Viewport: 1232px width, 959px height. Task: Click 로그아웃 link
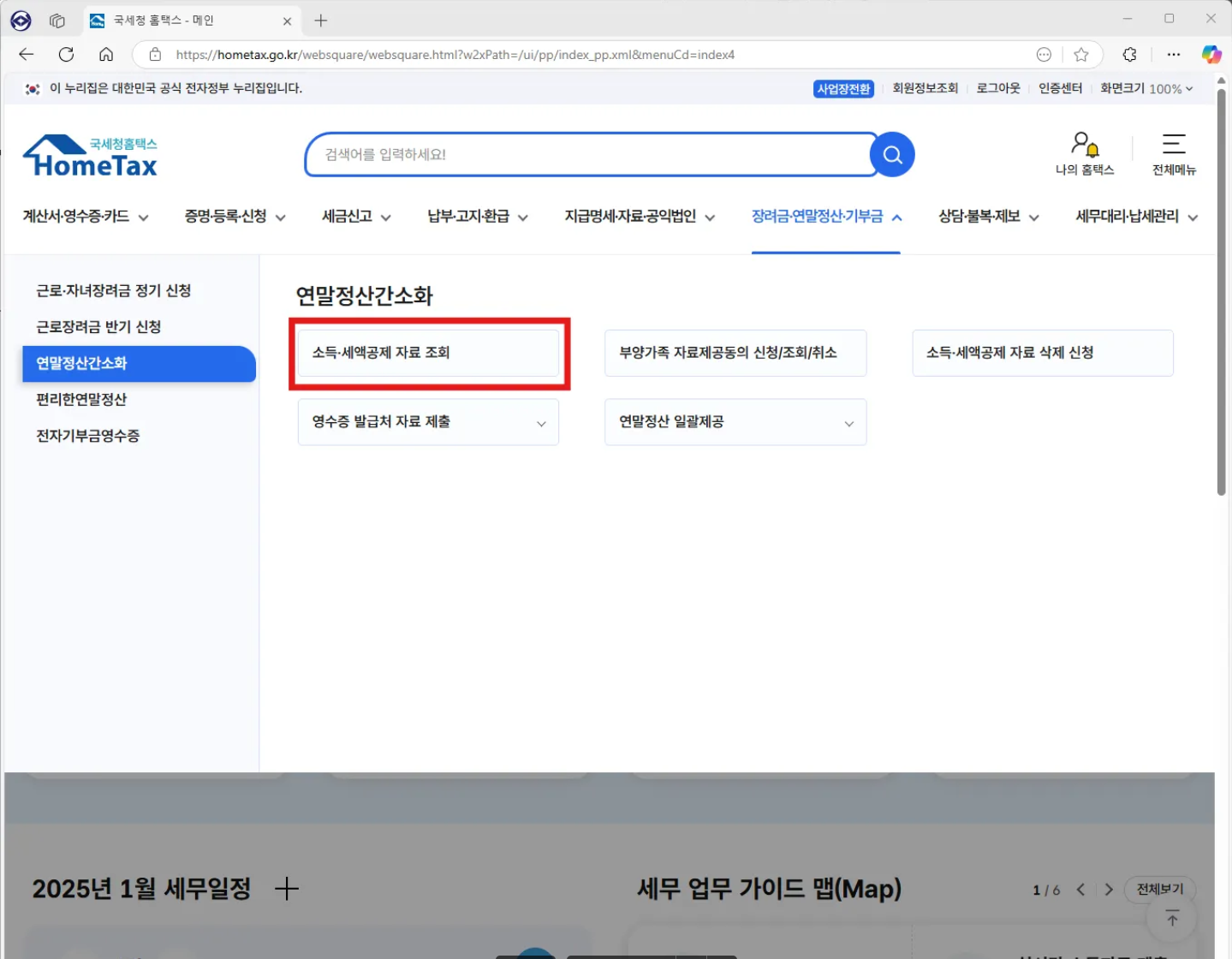pos(998,88)
